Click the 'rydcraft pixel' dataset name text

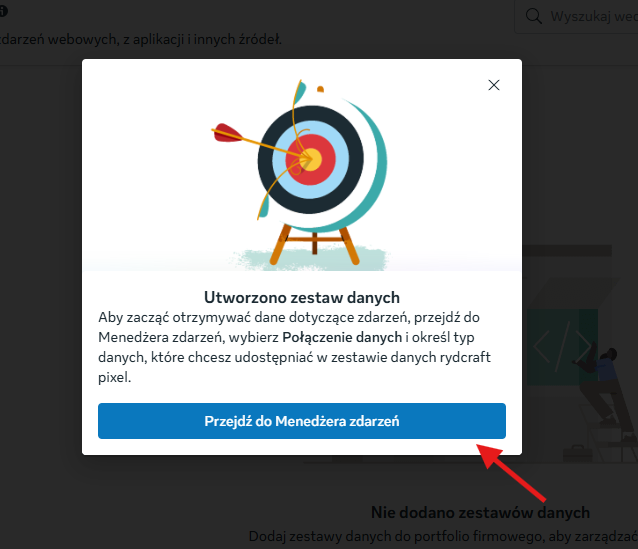294,367
